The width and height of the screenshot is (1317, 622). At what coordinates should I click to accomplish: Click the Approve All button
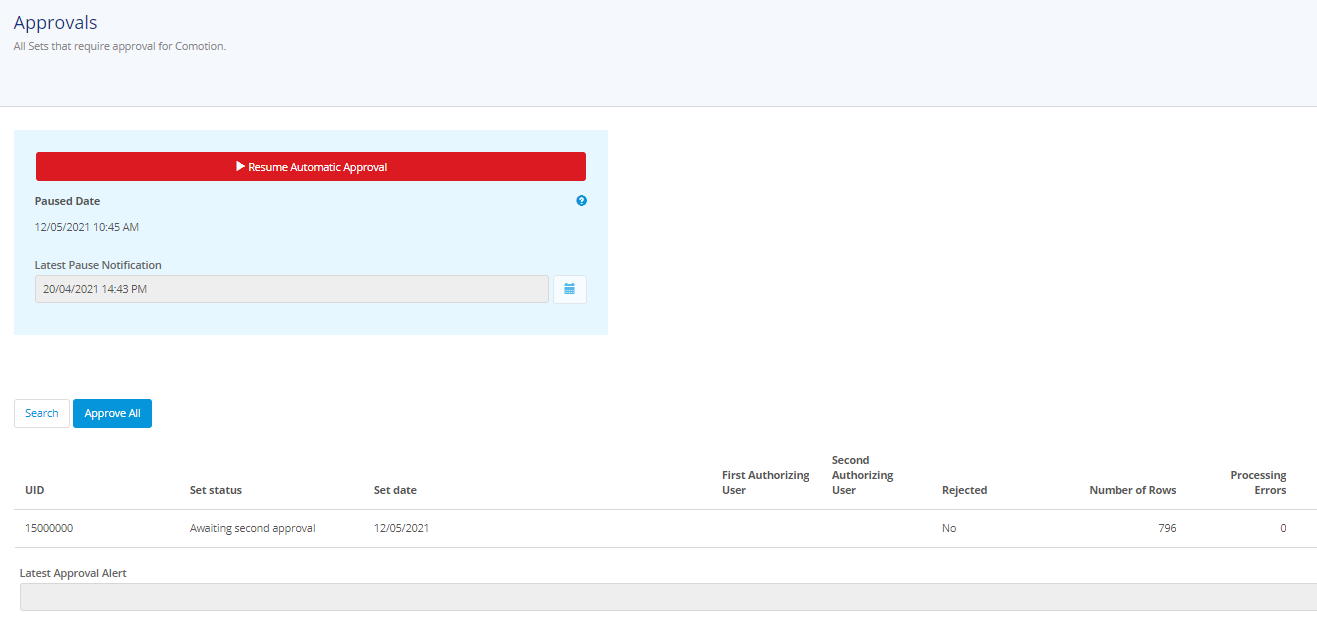pyautogui.click(x=112, y=413)
